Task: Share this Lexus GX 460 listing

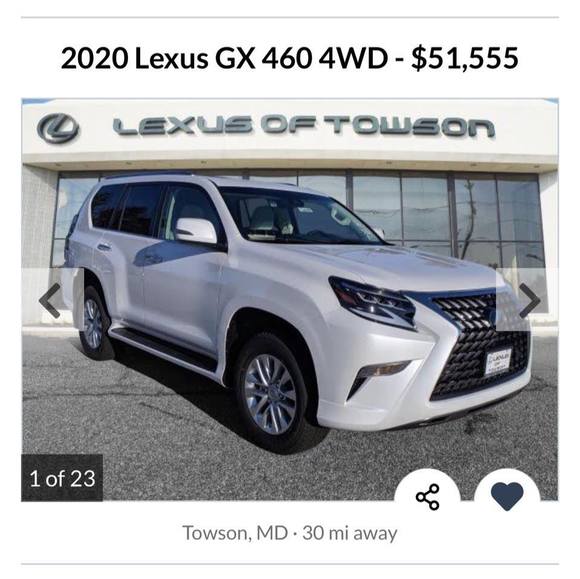Action: pyautogui.click(x=427, y=497)
